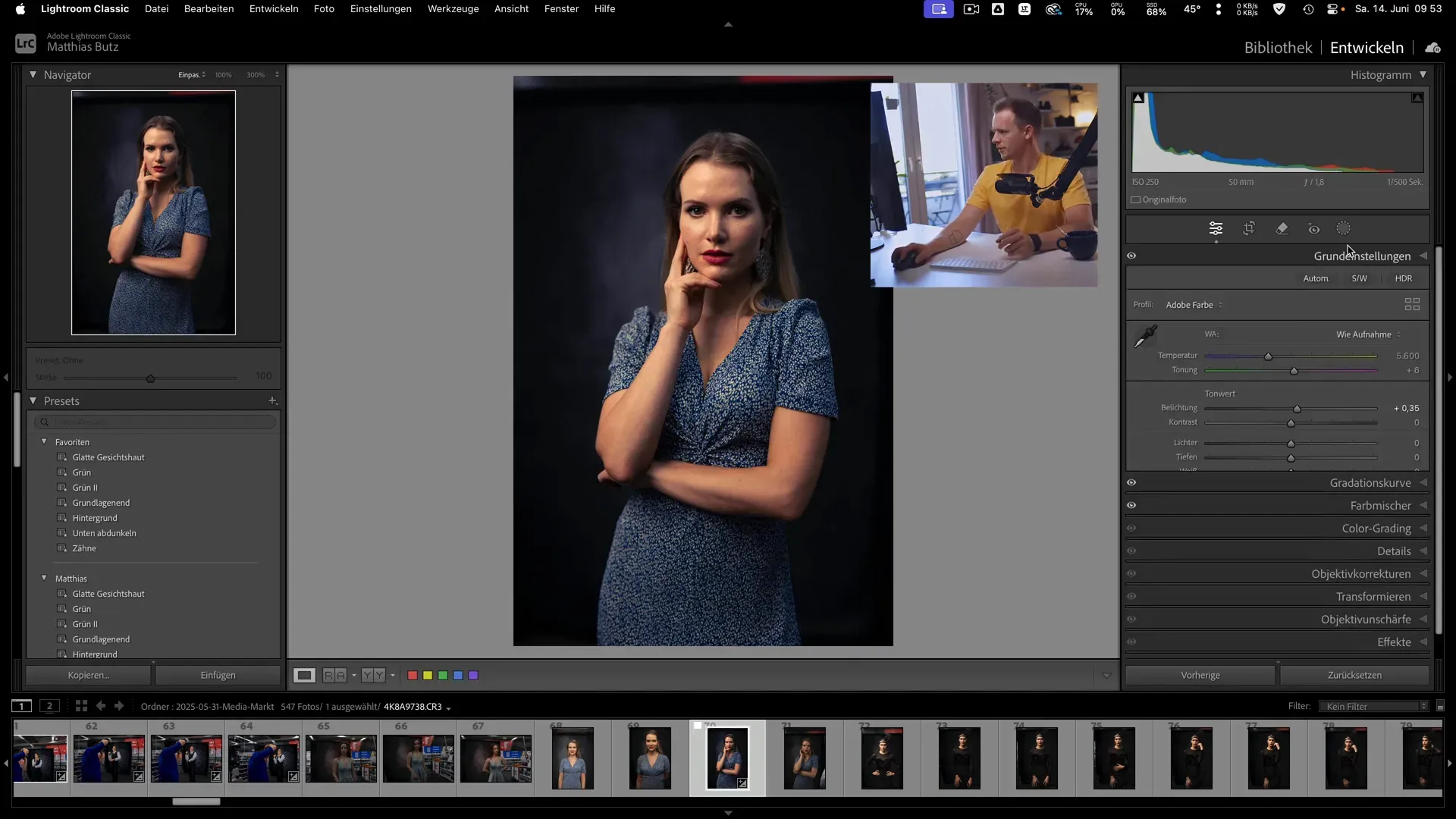Toggle the Farbmischer panel eye icon

1131,505
